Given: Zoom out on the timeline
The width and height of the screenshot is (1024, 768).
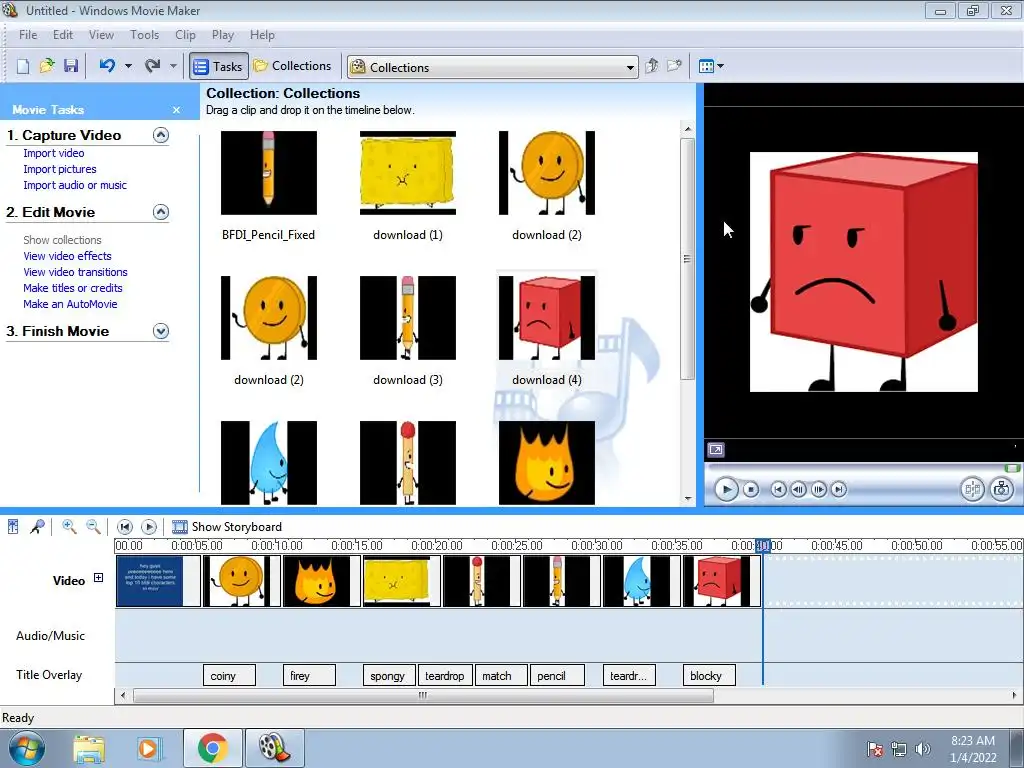Looking at the screenshot, I should [93, 526].
